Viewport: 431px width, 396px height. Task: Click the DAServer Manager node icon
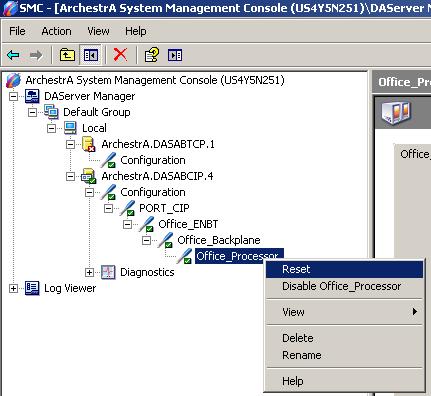32,96
